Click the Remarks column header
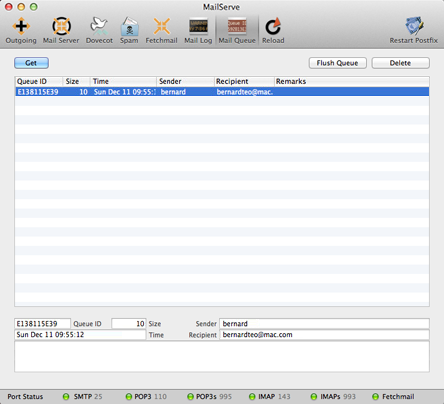The image size is (444, 404). click(352, 81)
